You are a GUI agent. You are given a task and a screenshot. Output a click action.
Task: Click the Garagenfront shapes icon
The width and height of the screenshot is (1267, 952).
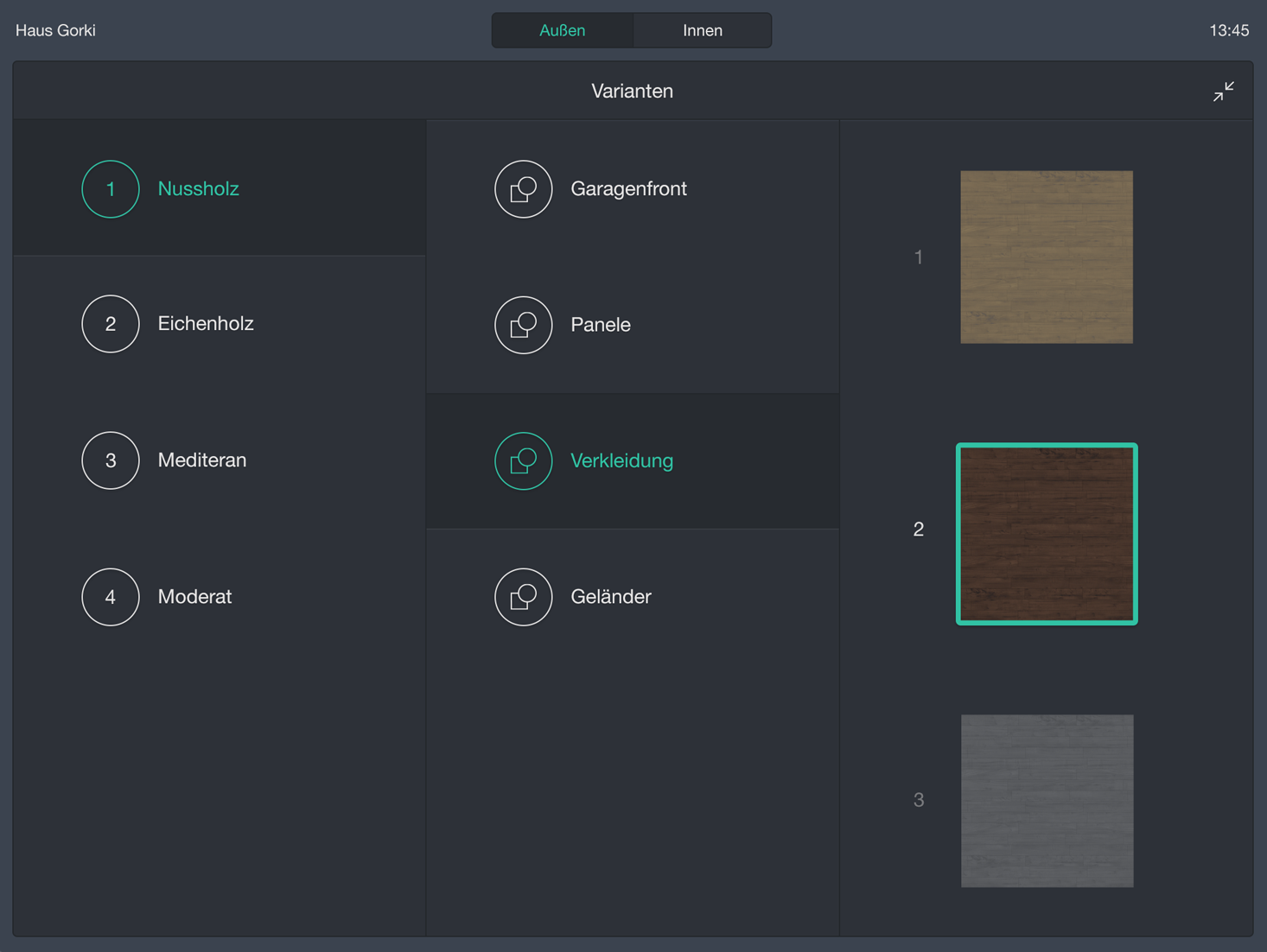click(523, 189)
